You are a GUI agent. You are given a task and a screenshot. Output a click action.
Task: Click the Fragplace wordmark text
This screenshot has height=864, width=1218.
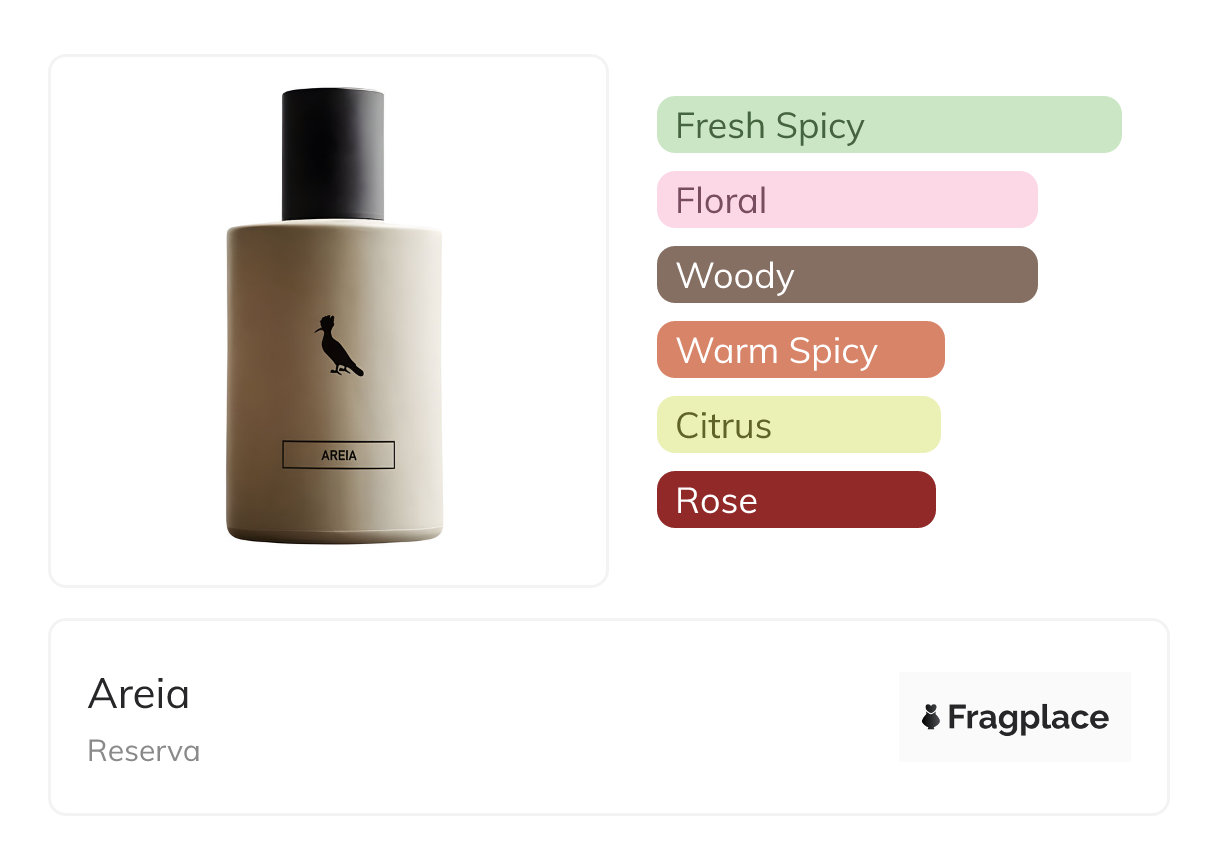1028,718
